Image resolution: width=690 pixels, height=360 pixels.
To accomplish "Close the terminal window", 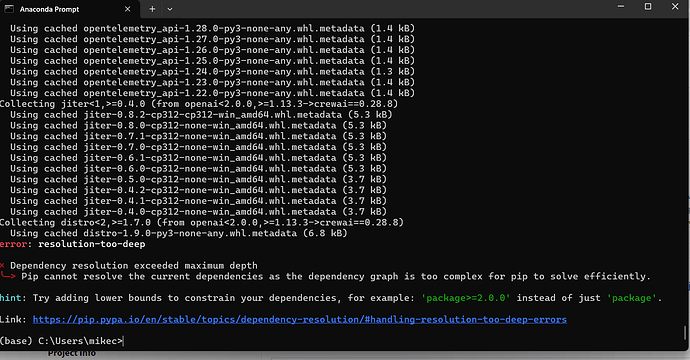I will (675, 7).
